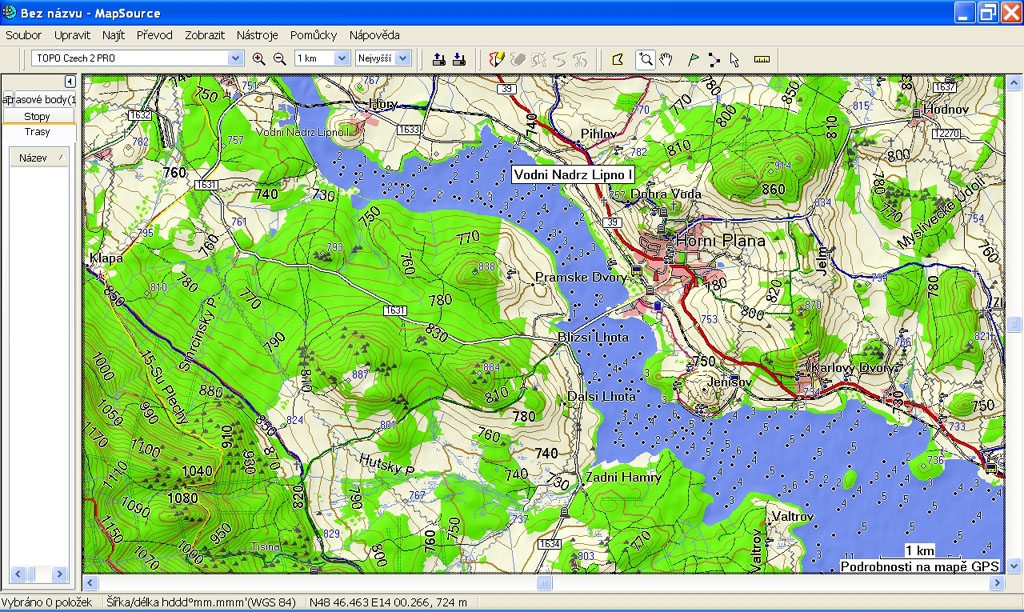1024x612 pixels.
Task: Open the Převod menu
Action: tap(154, 35)
